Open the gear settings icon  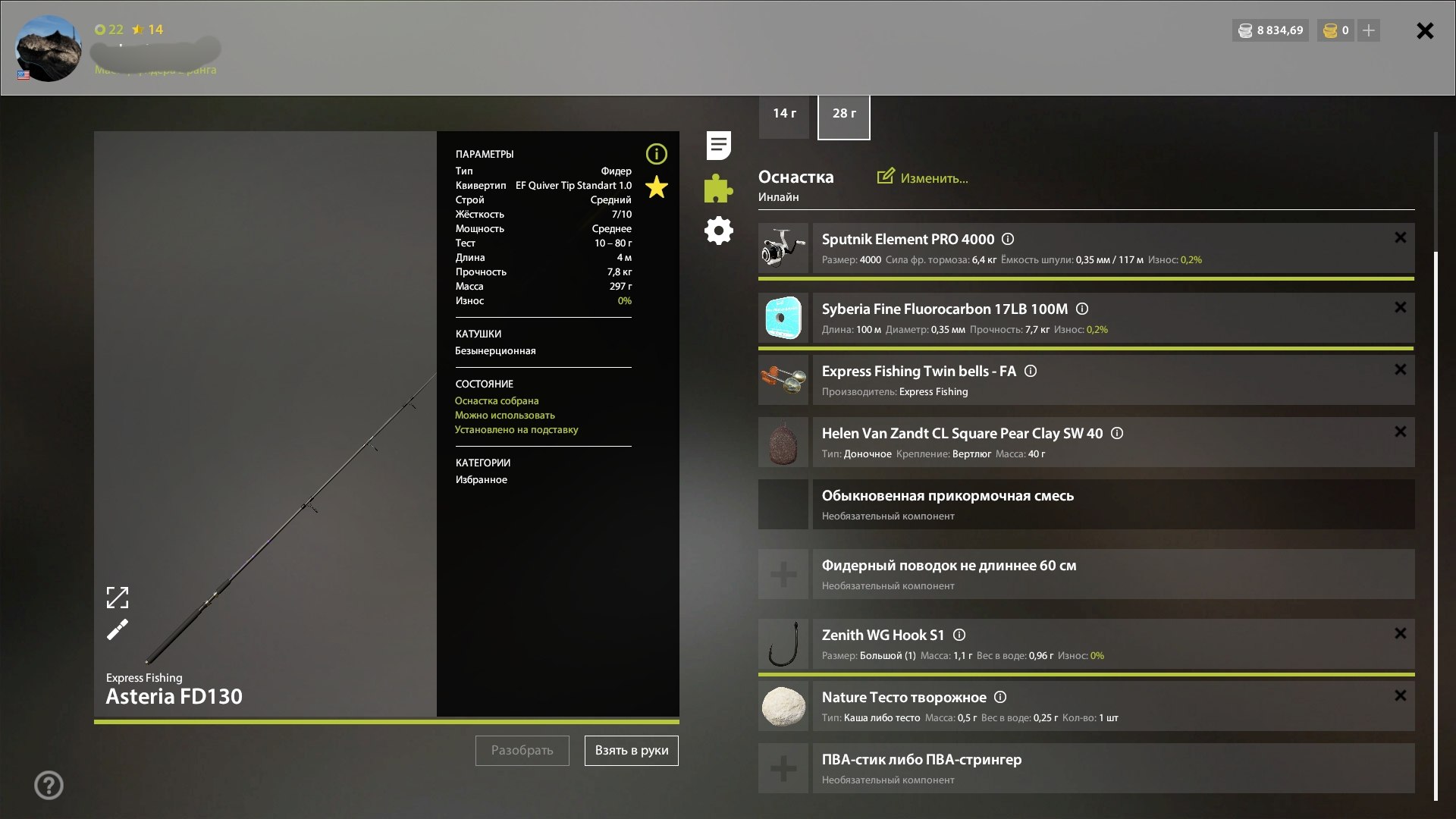717,231
